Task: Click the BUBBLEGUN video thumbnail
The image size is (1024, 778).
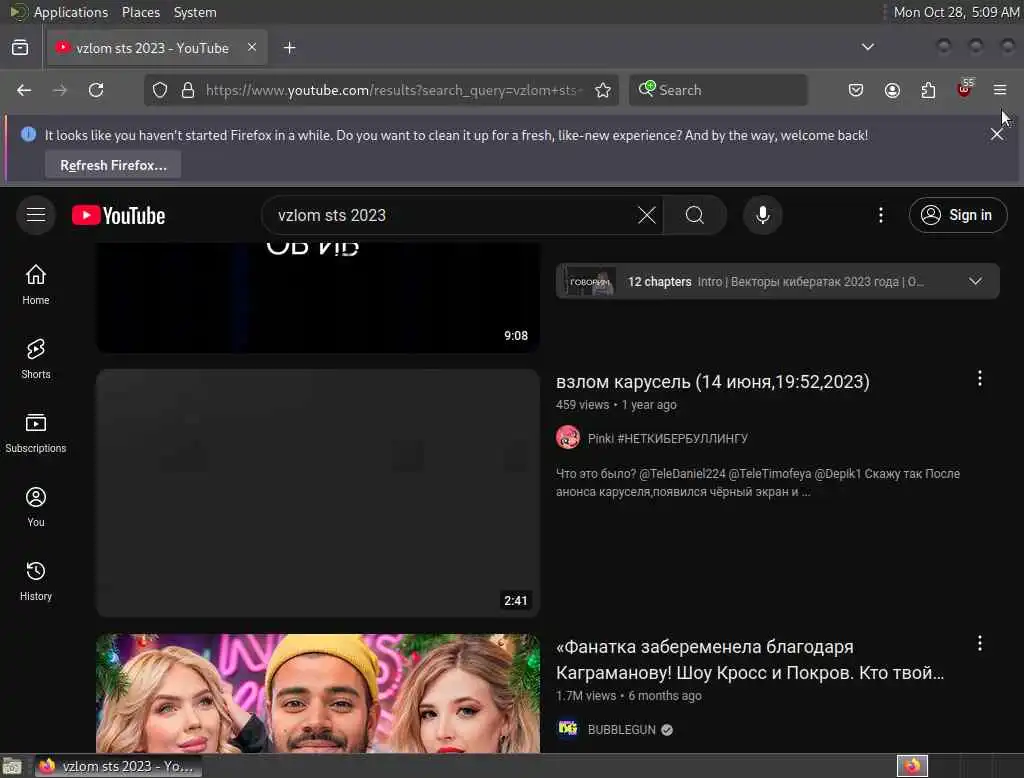Action: tap(318, 693)
